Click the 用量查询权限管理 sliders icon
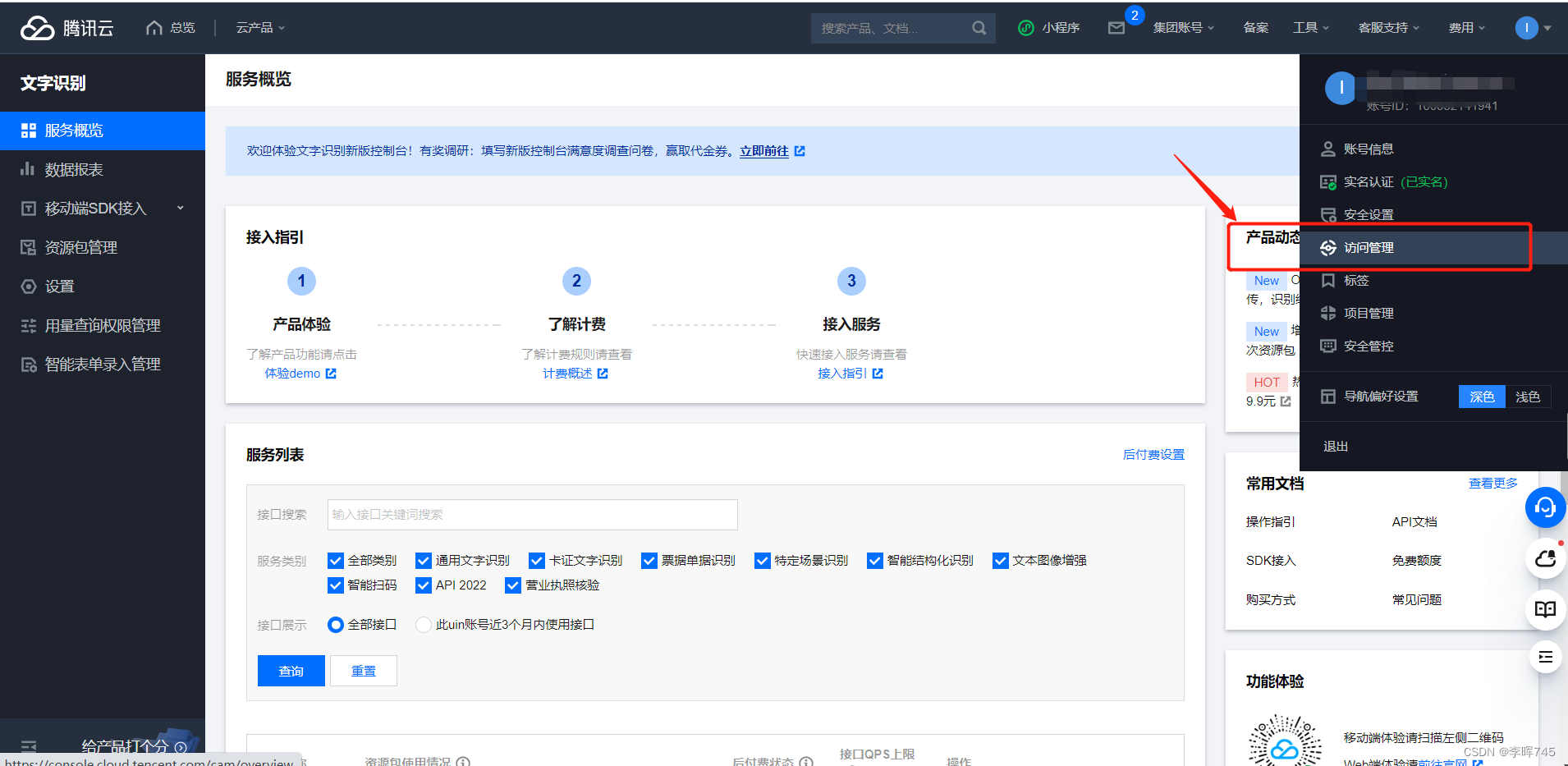Screen dimensions: 1568x766 point(28,326)
